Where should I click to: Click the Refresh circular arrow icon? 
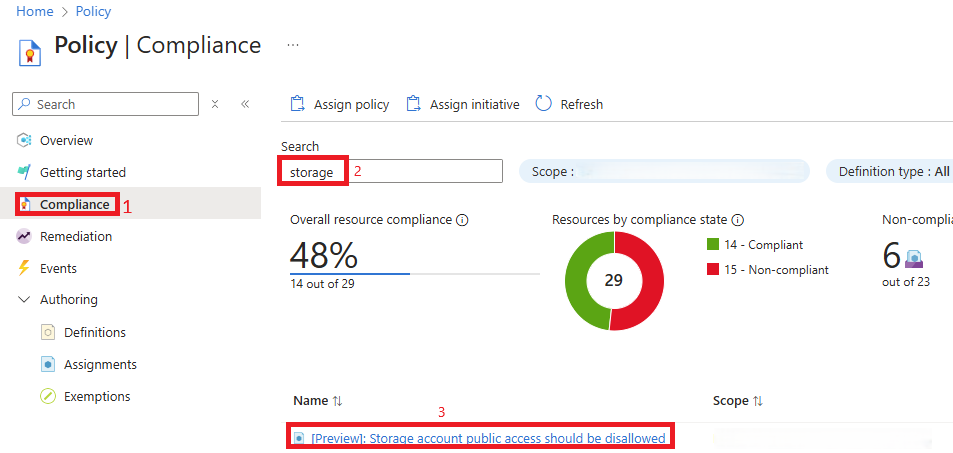(543, 103)
